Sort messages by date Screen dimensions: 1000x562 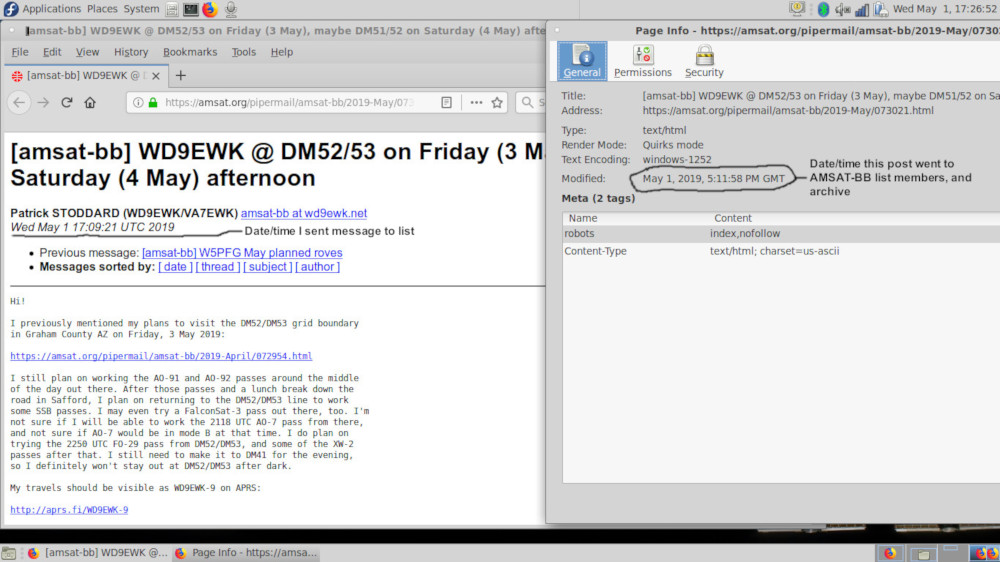point(175,267)
